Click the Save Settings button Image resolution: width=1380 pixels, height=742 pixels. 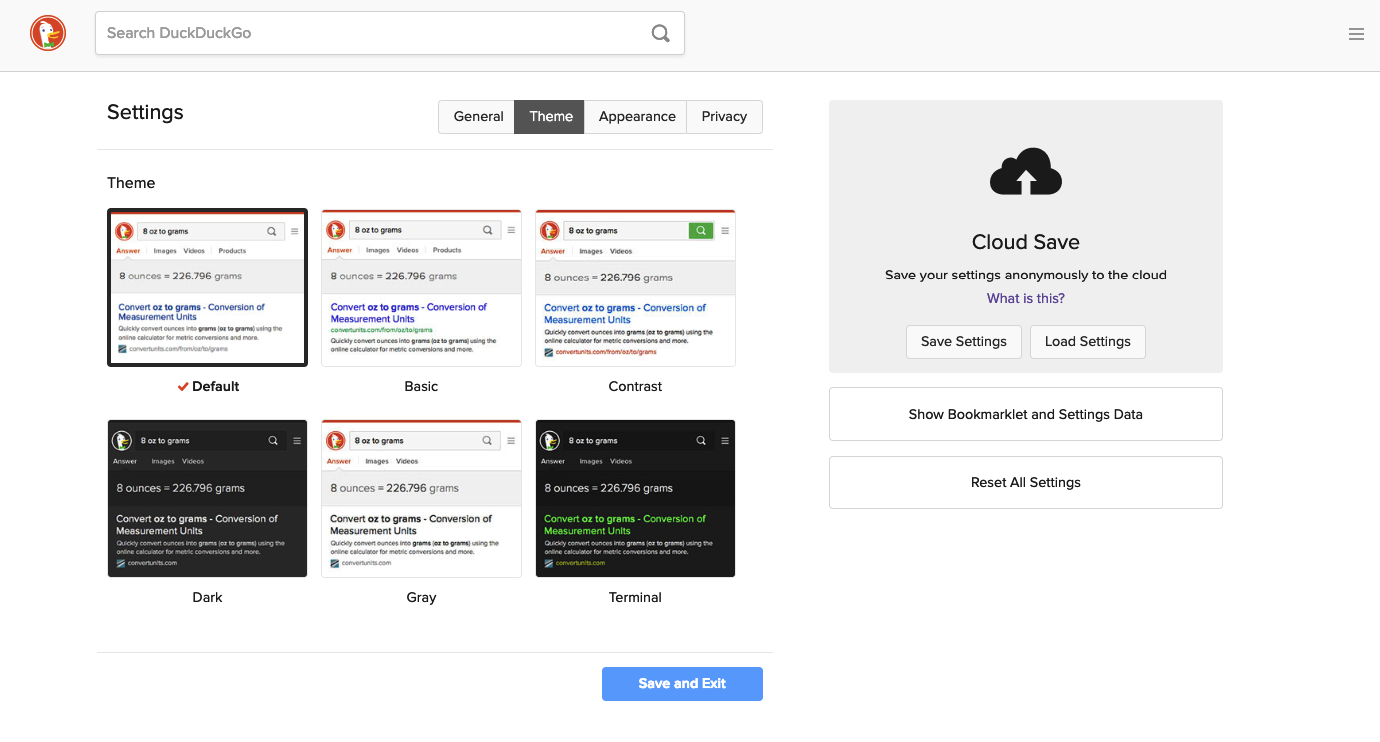tap(963, 341)
